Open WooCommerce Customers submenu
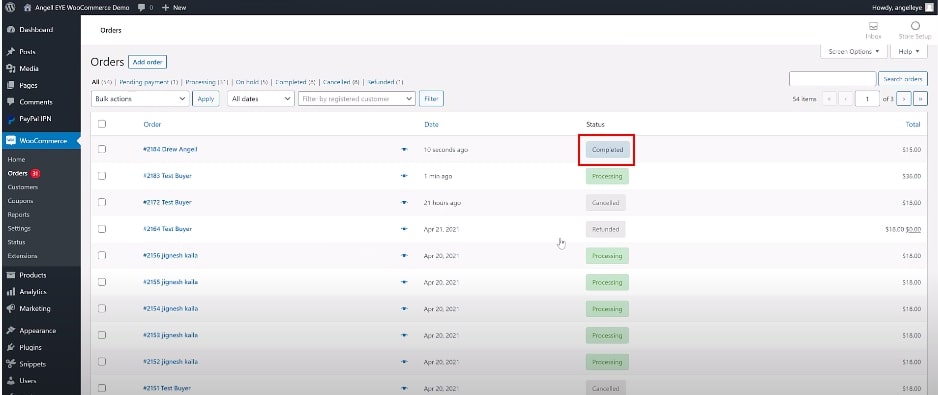This screenshot has height=395, width=938. pyautogui.click(x=23, y=187)
